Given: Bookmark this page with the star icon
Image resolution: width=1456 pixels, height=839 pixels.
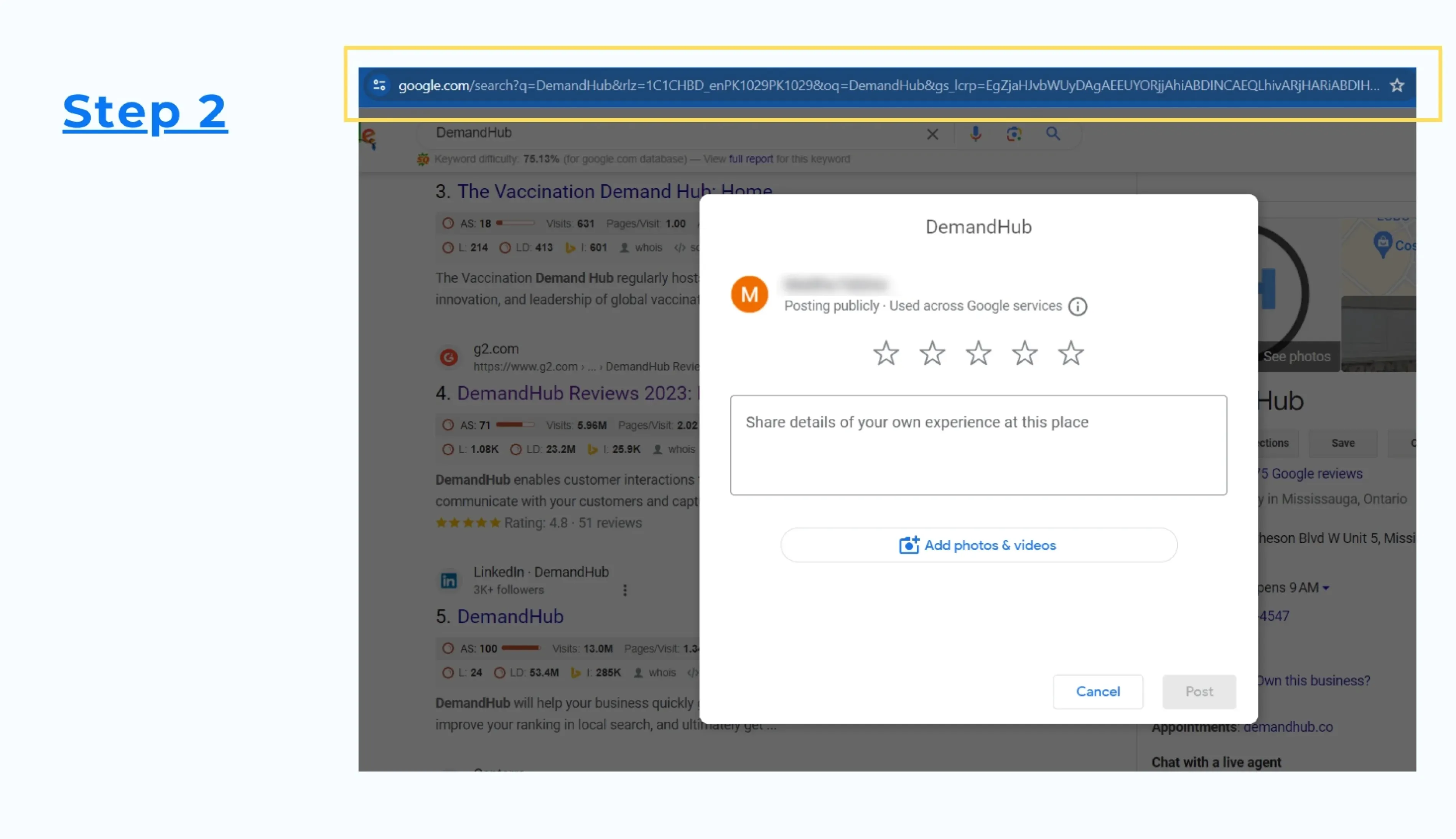Looking at the screenshot, I should pyautogui.click(x=1397, y=85).
